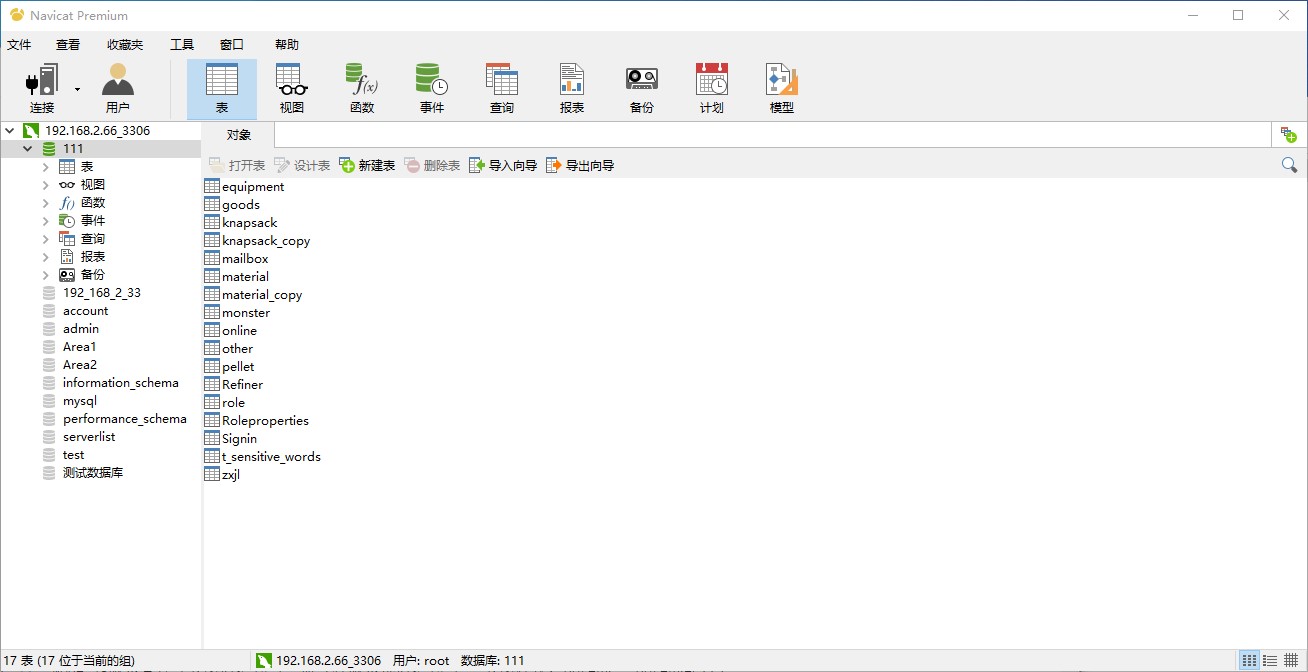Click the 打开表 button
The height and width of the screenshot is (672, 1308).
[237, 165]
